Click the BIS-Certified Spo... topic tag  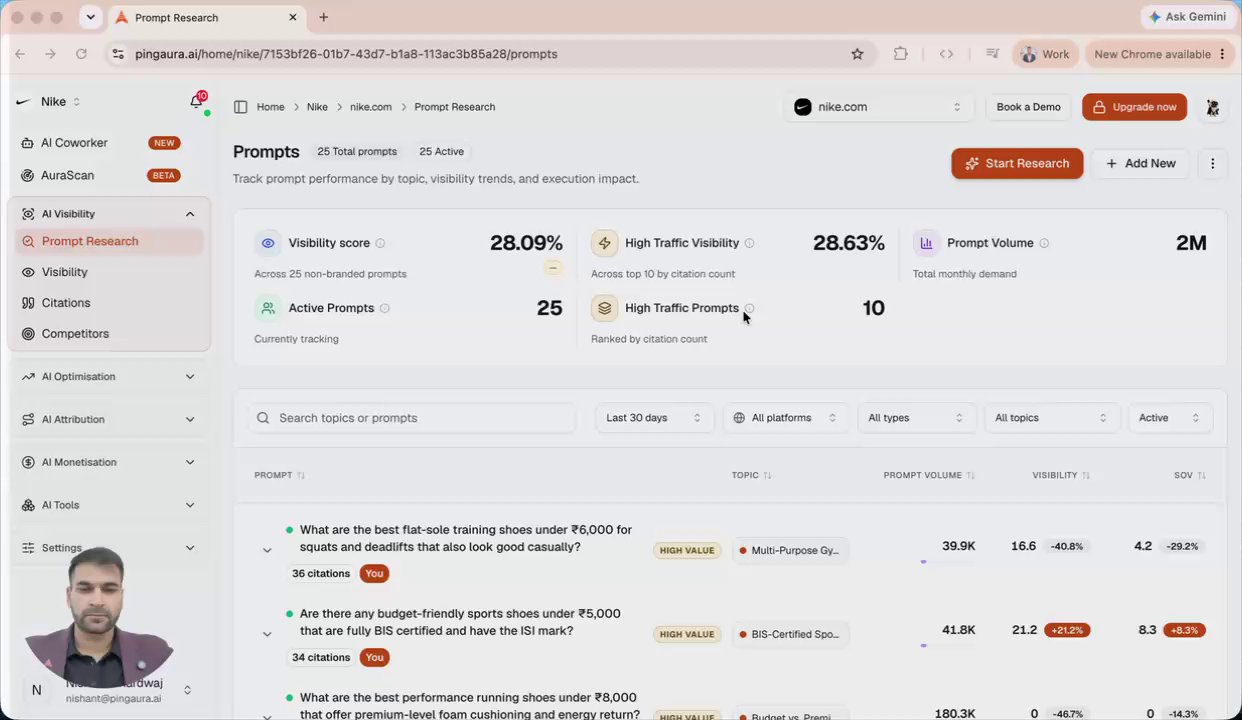(789, 635)
